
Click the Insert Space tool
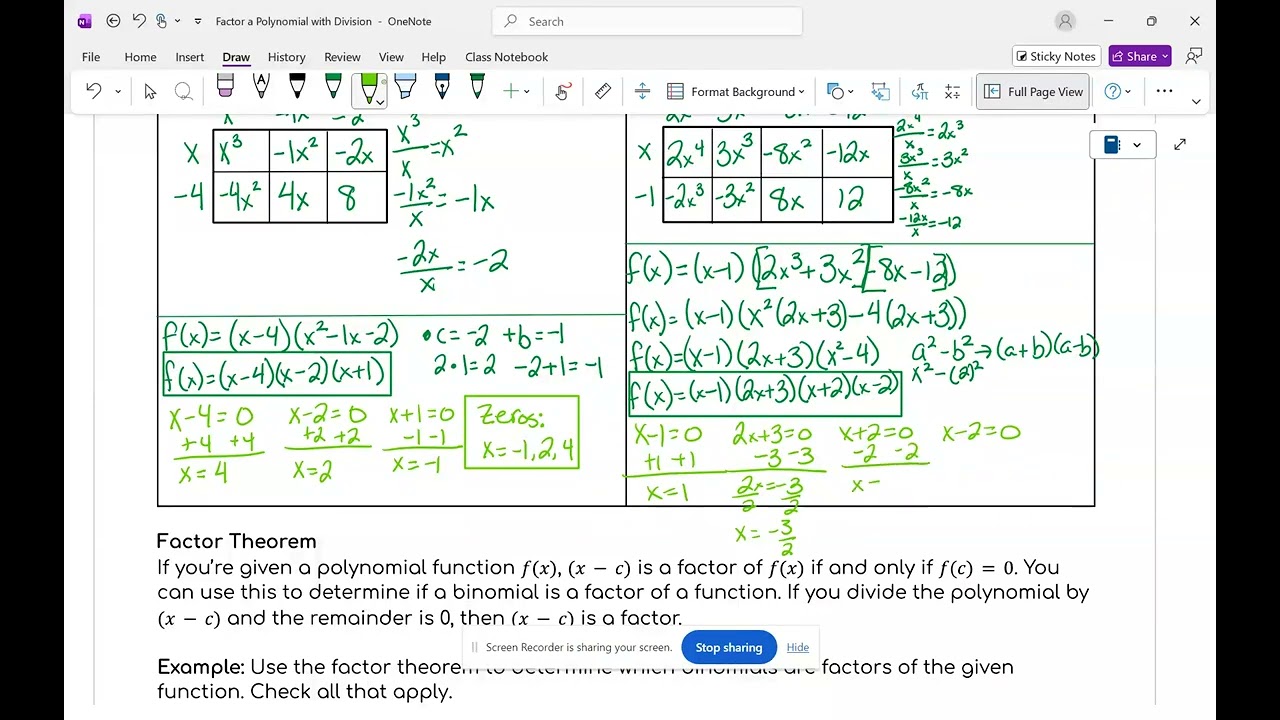coord(642,91)
